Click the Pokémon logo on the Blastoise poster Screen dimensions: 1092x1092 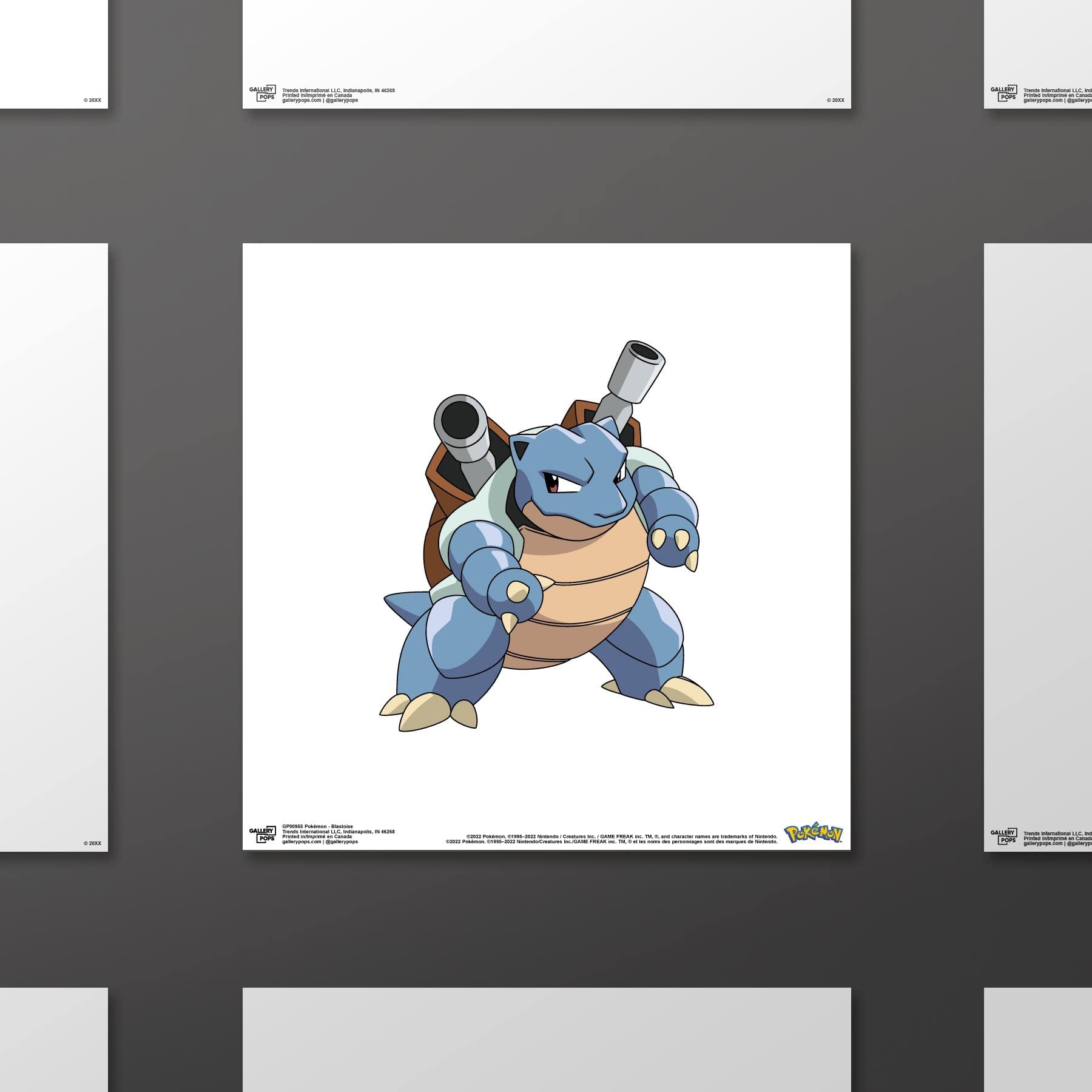(x=813, y=834)
